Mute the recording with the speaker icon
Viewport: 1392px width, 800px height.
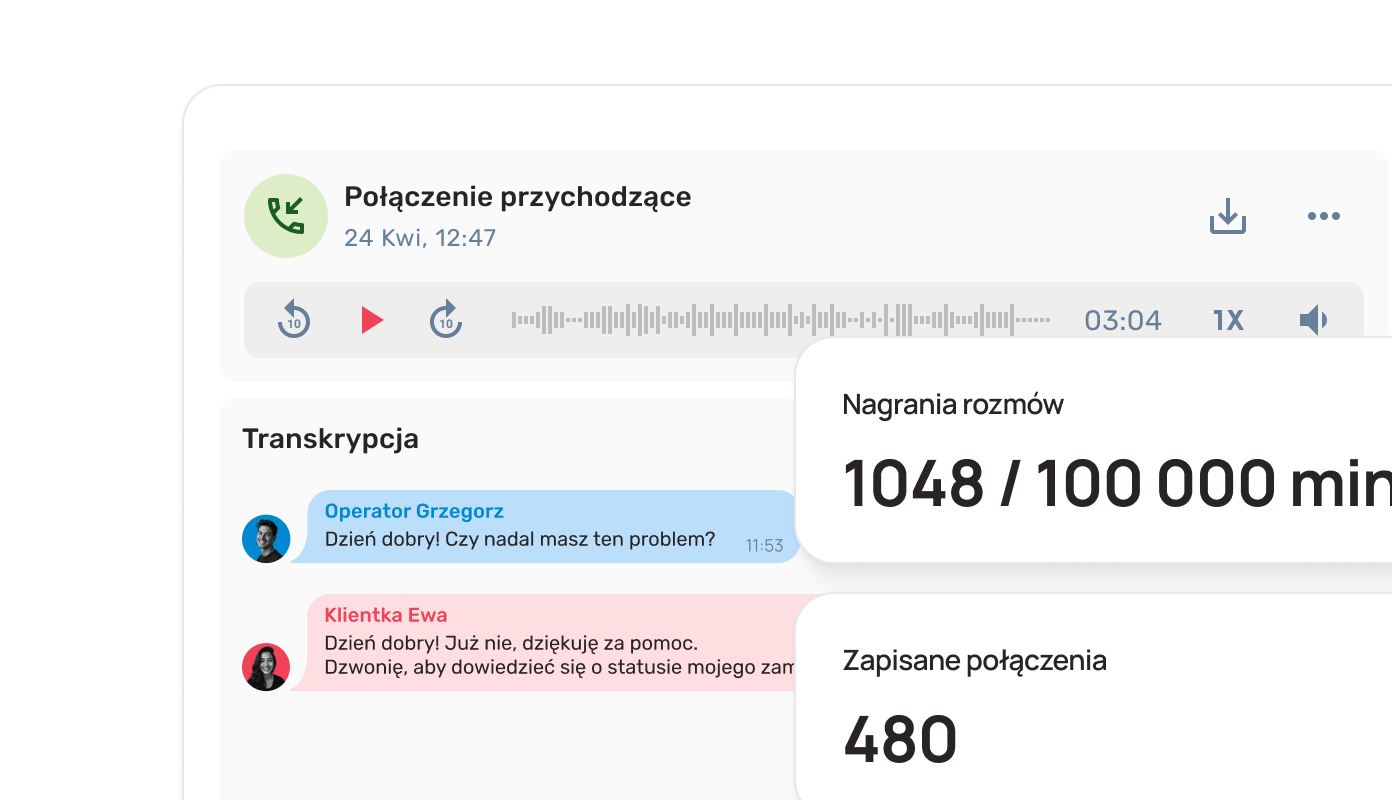click(x=1313, y=320)
